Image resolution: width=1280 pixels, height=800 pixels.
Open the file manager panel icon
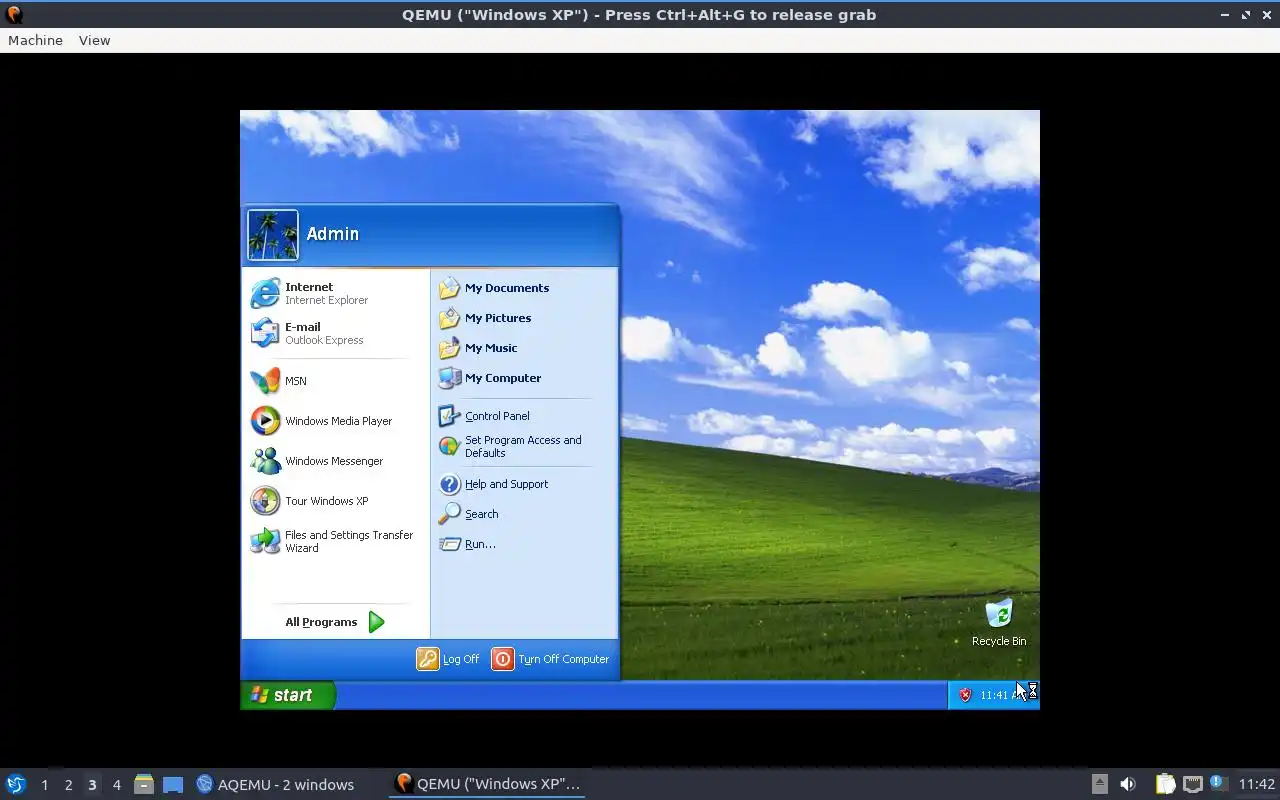coord(144,784)
